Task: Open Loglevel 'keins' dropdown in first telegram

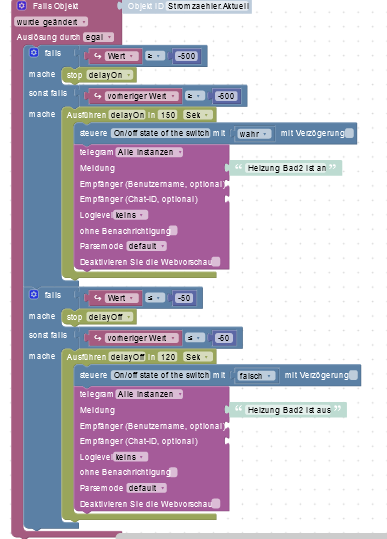Action: 130,215
